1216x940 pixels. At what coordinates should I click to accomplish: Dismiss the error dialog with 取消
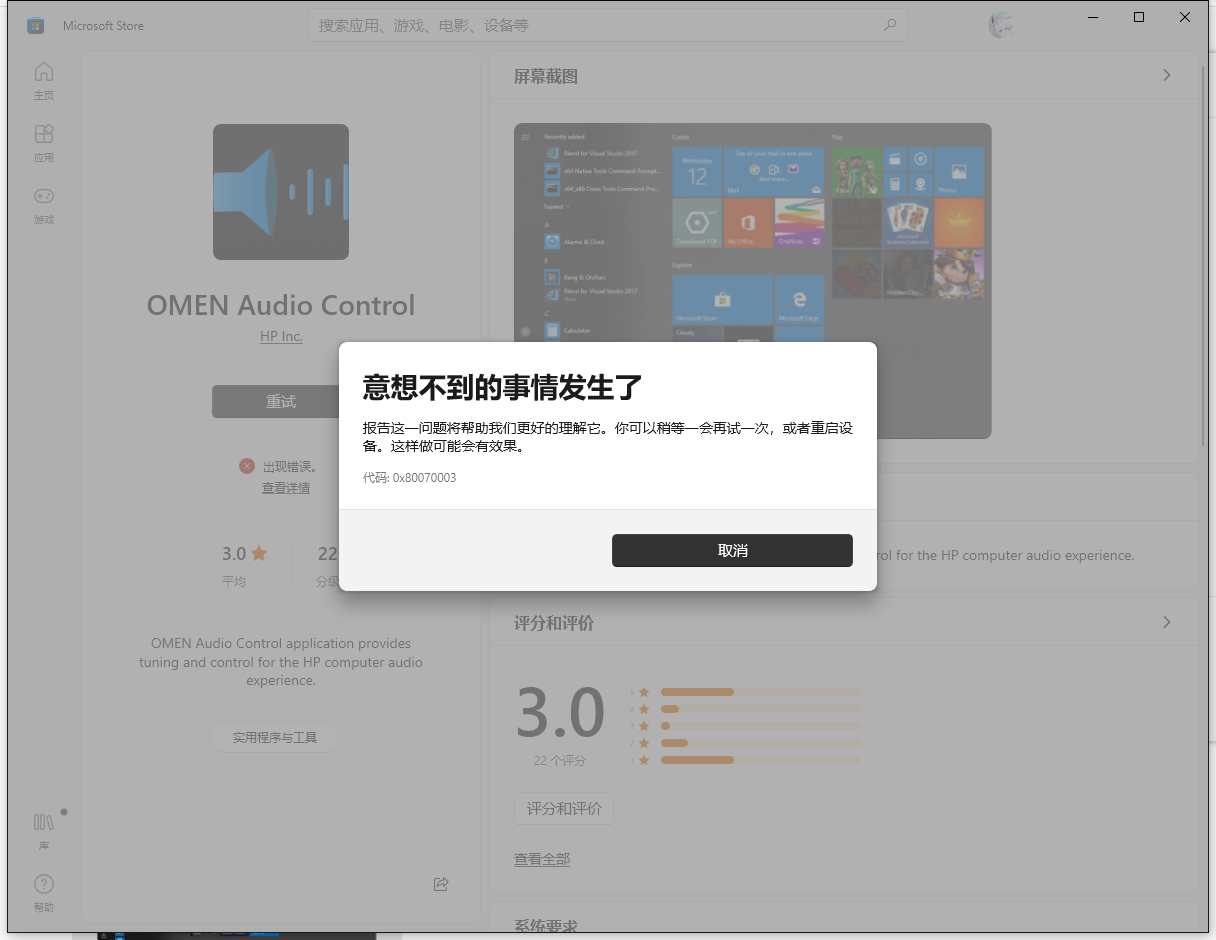coord(732,550)
